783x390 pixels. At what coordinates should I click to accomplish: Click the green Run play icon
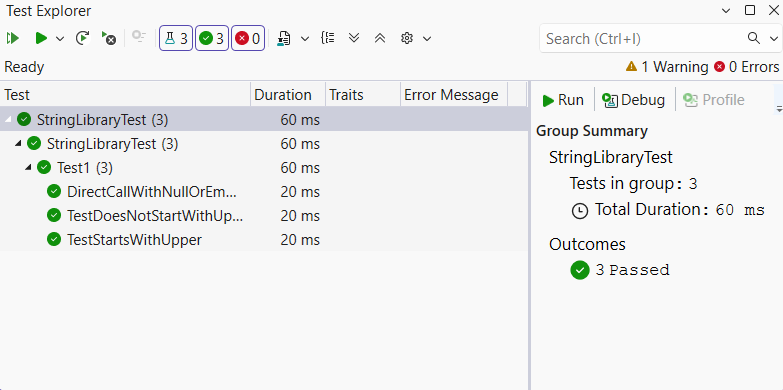tap(41, 38)
